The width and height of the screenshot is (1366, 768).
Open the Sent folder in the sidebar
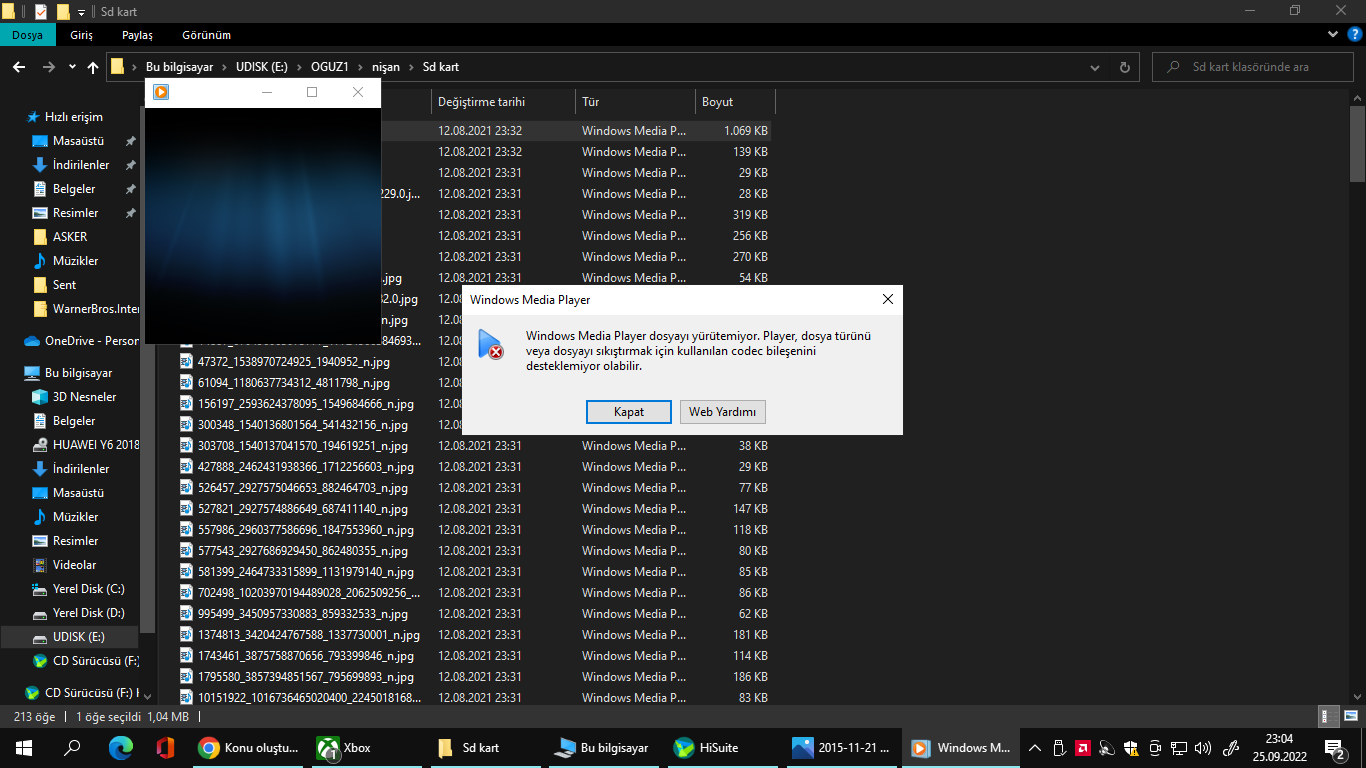click(x=65, y=285)
